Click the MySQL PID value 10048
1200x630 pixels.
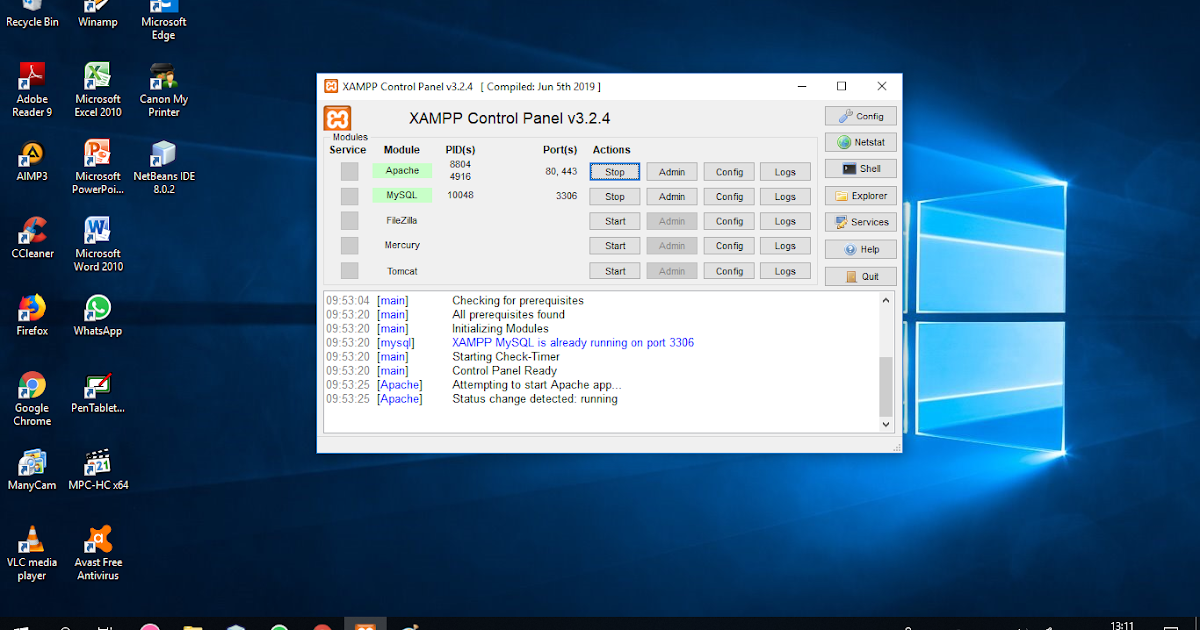click(x=460, y=195)
